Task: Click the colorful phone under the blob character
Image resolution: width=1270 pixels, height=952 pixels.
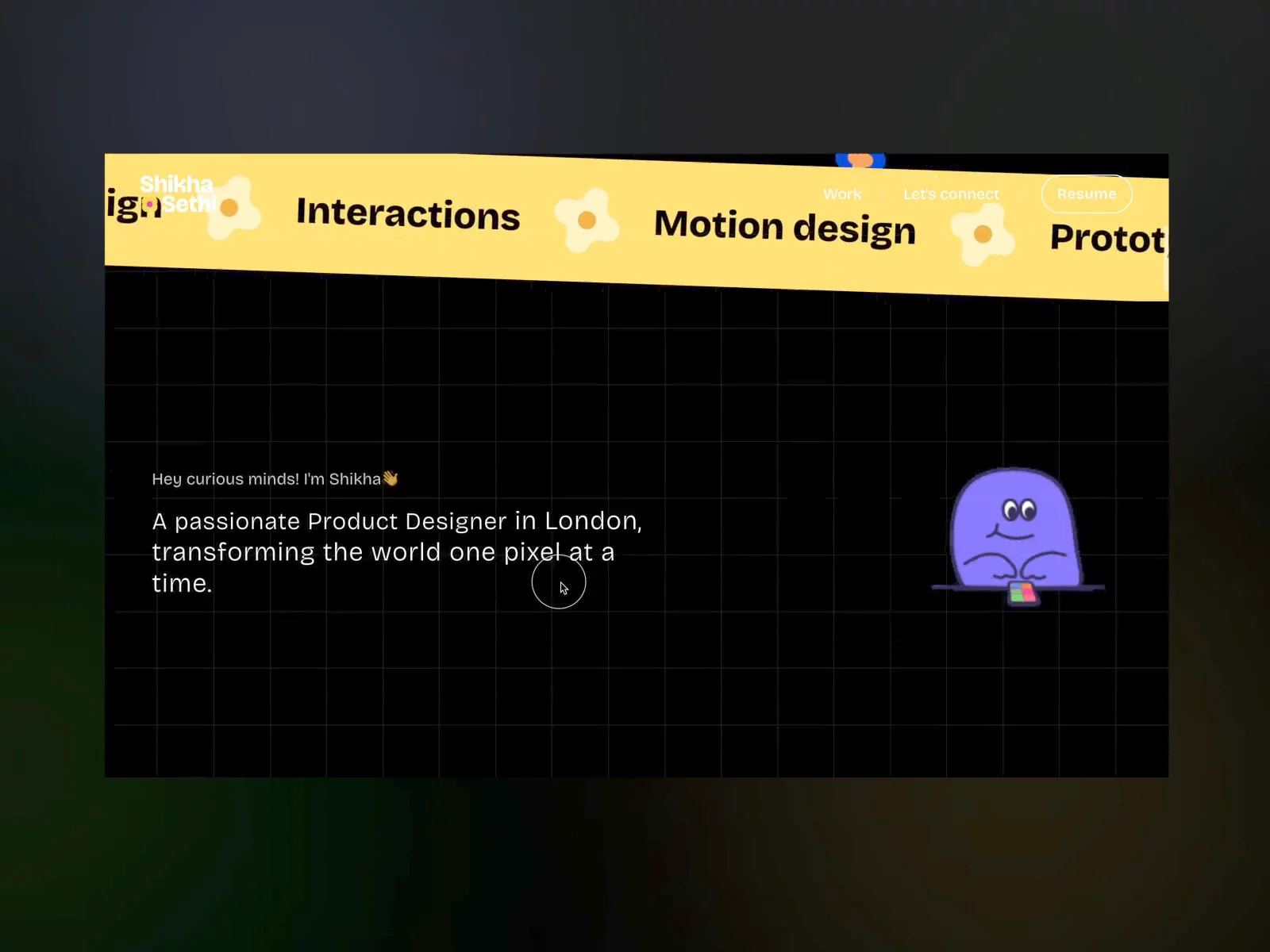Action: pyautogui.click(x=1022, y=593)
